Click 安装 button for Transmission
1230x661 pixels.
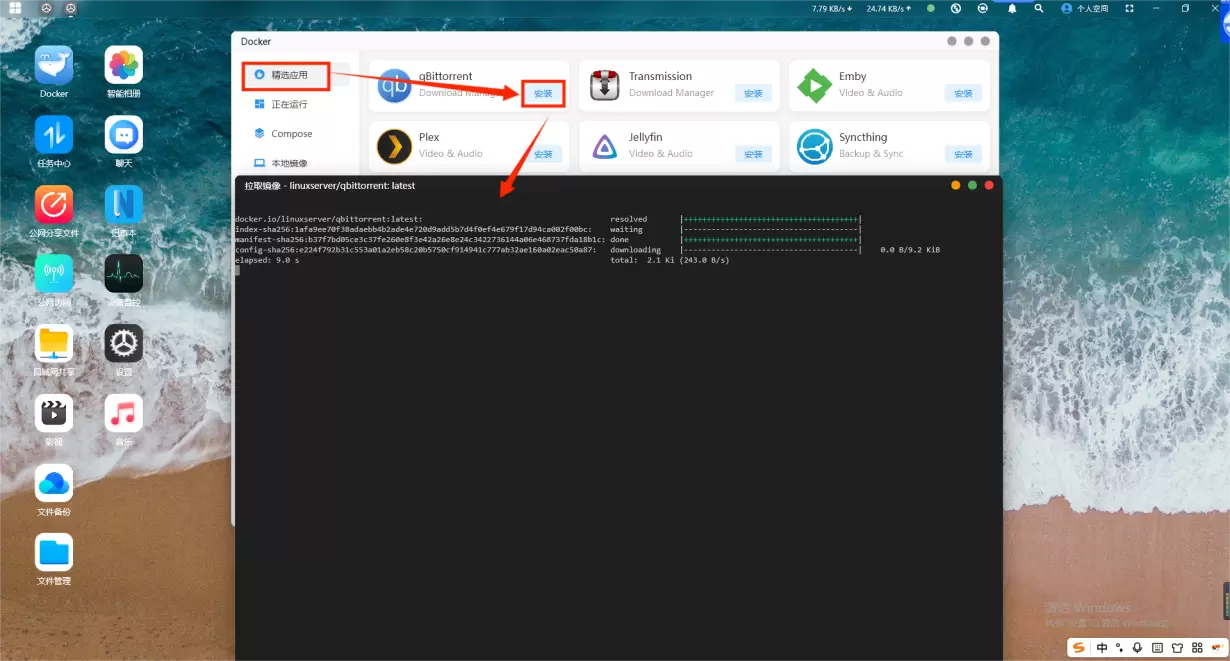[x=753, y=93]
